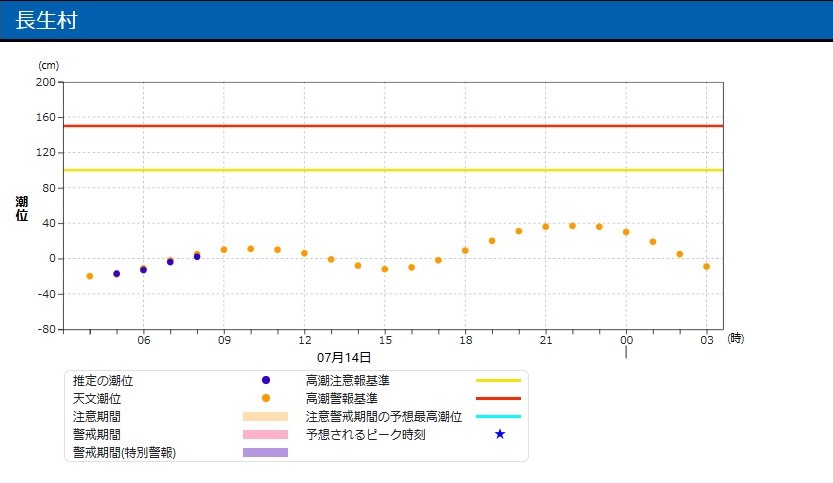Viewport: 833px width, 483px height.
Task: Click the blue star peak time icon
Action: 499,434
